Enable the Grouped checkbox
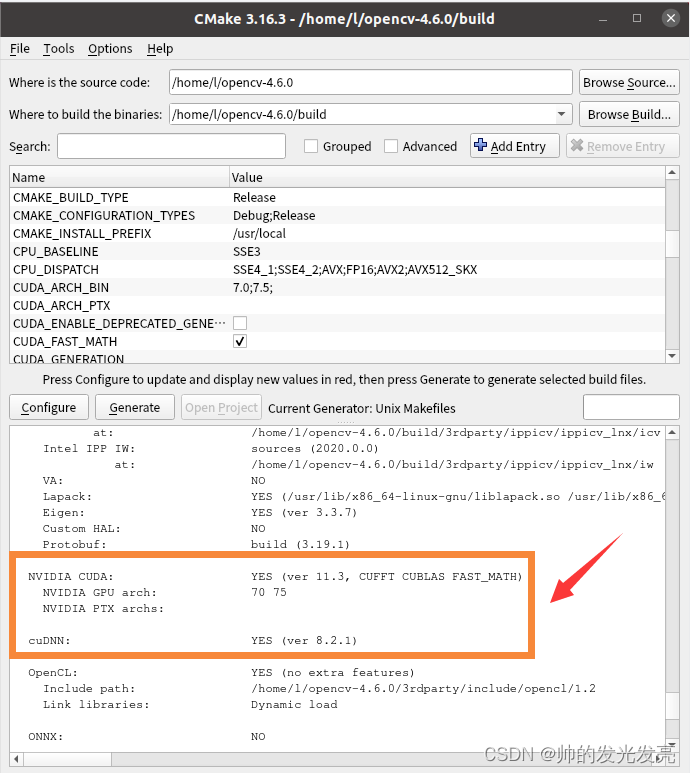The height and width of the screenshot is (773, 690). click(310, 146)
